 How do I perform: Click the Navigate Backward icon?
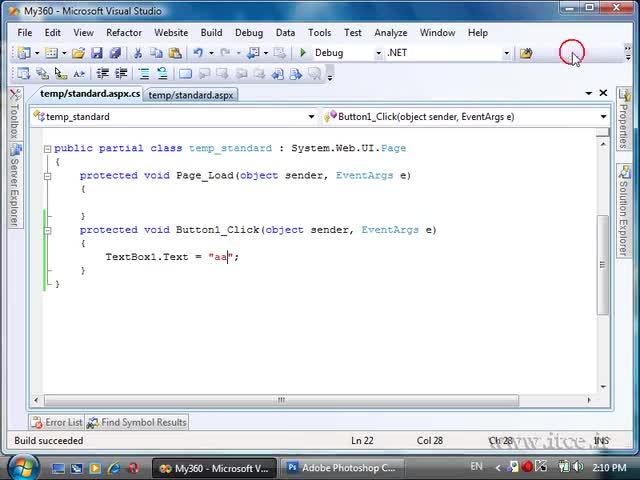coord(253,53)
